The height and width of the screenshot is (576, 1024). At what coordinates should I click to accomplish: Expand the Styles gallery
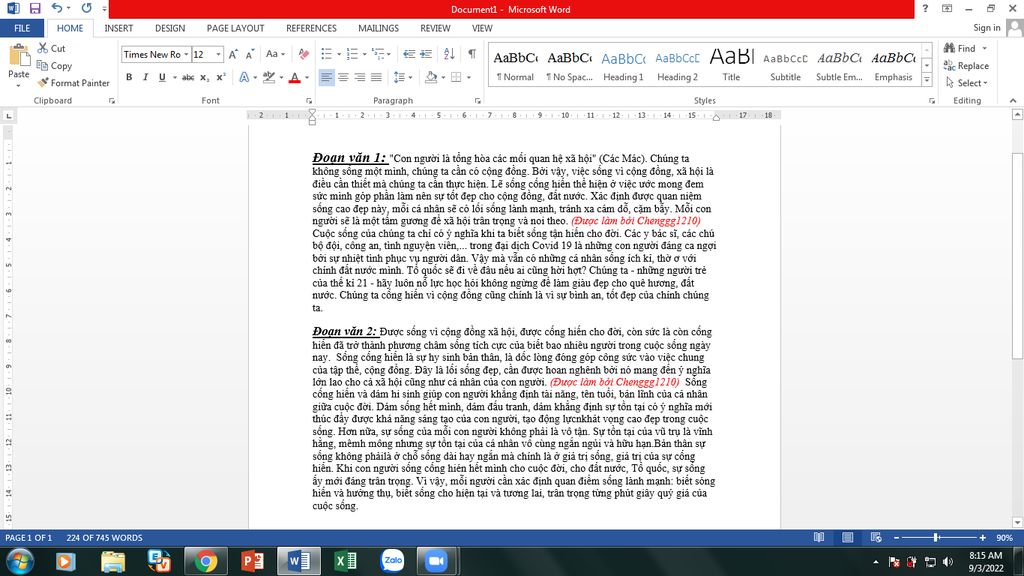tap(927, 80)
